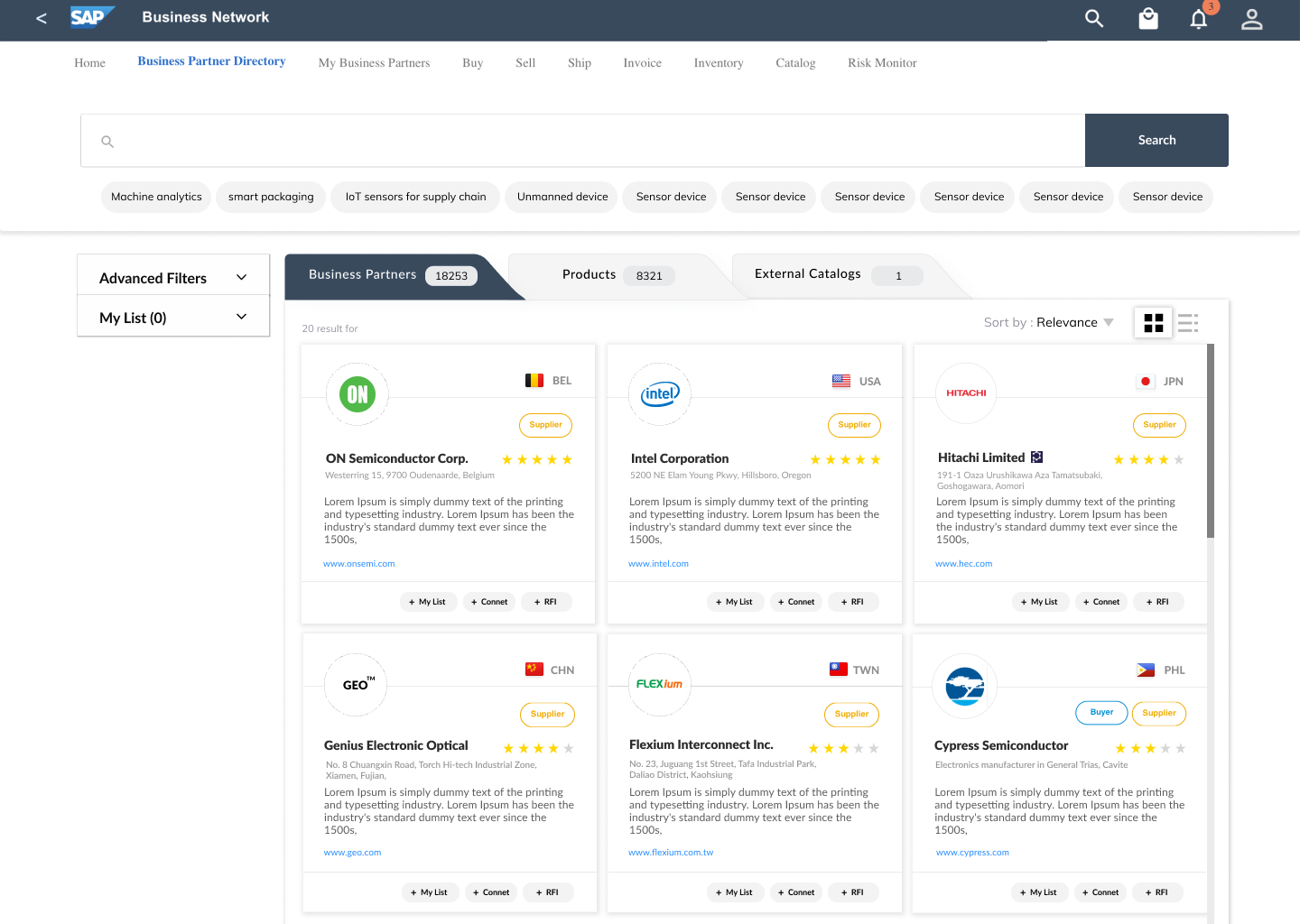Select Business Partners tab

click(x=394, y=275)
